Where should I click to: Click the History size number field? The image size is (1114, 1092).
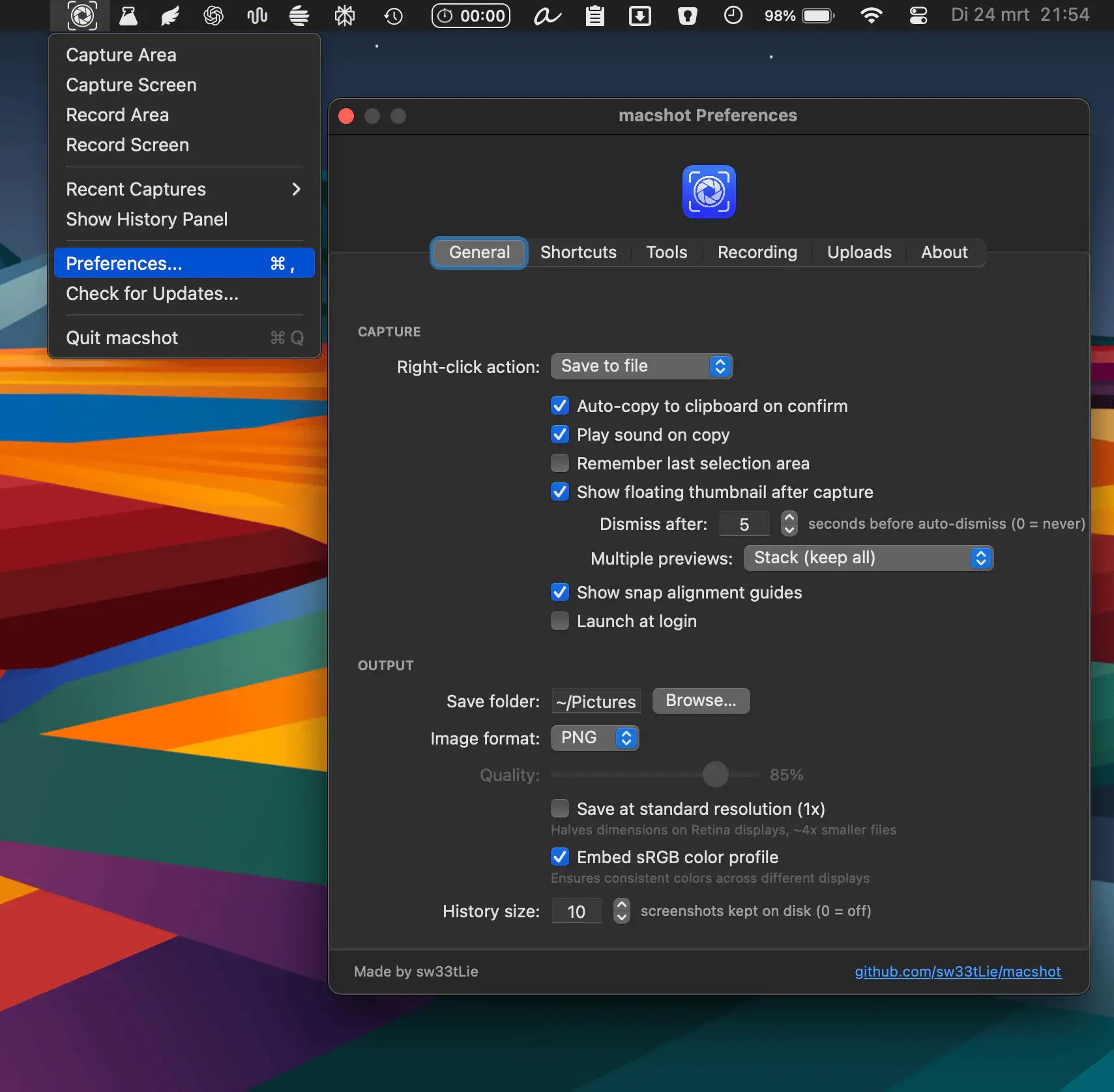click(576, 911)
